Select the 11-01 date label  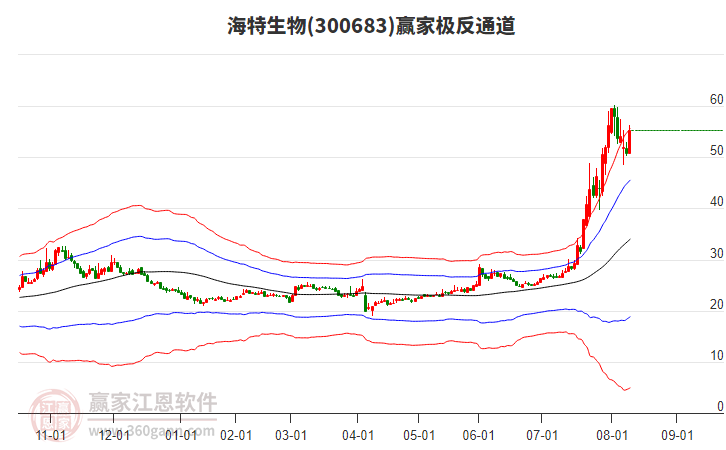51,436
